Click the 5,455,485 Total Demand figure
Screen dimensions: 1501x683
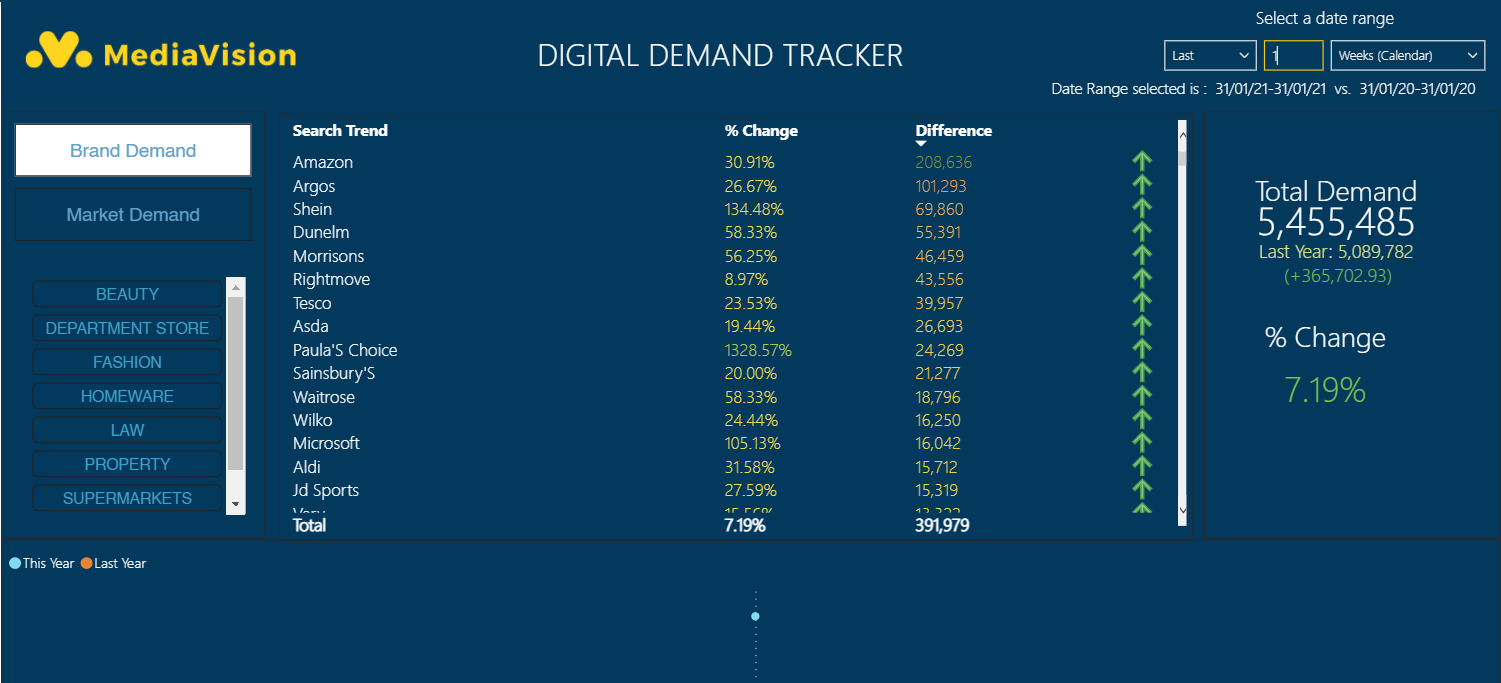point(1336,222)
